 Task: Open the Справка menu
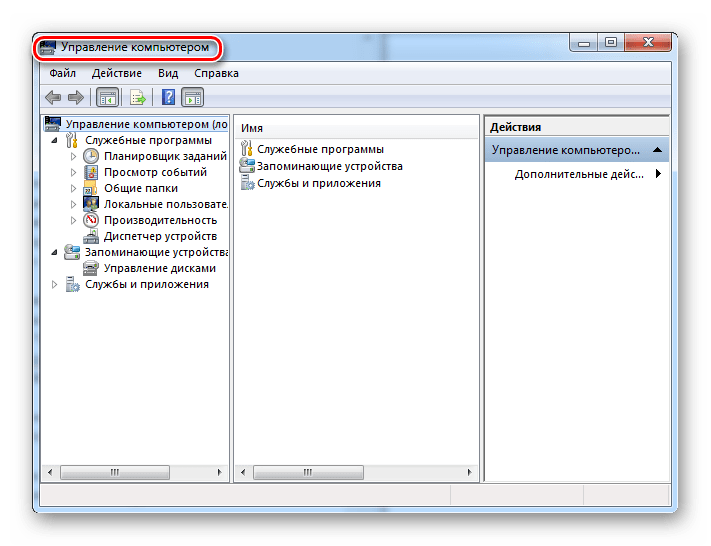tap(216, 73)
